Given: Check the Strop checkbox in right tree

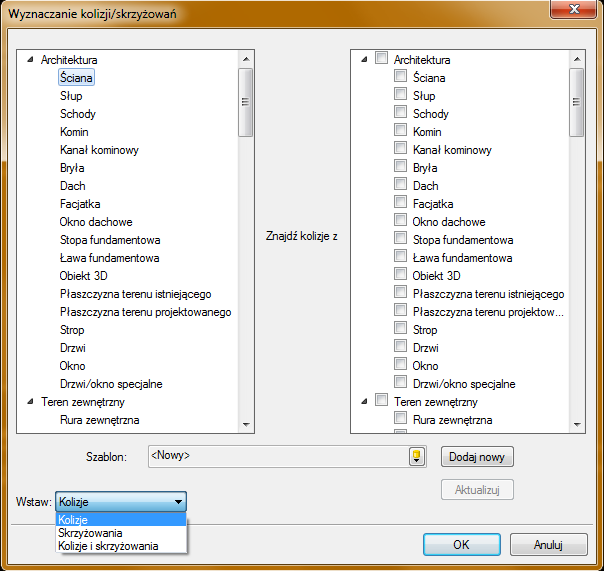Looking at the screenshot, I should pyautogui.click(x=401, y=328).
